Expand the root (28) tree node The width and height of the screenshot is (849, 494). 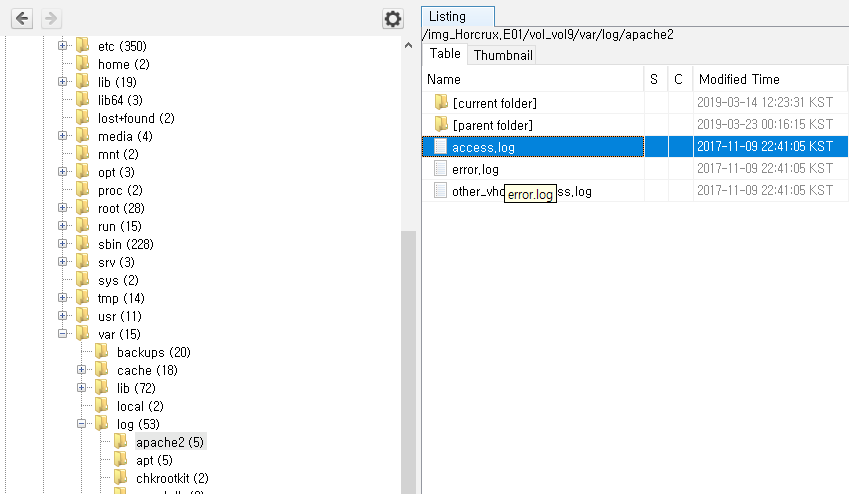pos(62,207)
